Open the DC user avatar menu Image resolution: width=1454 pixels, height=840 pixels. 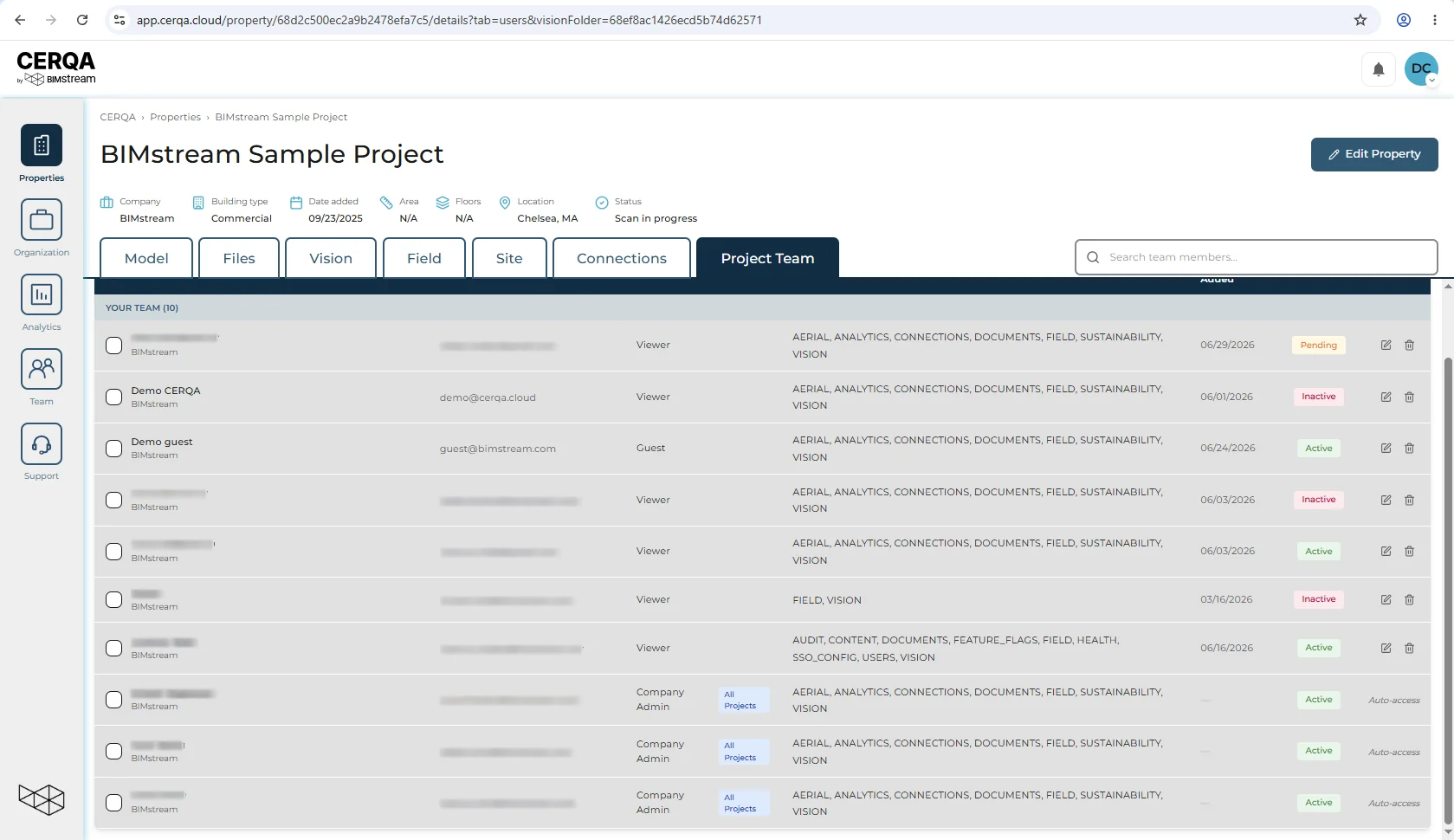[1421, 68]
